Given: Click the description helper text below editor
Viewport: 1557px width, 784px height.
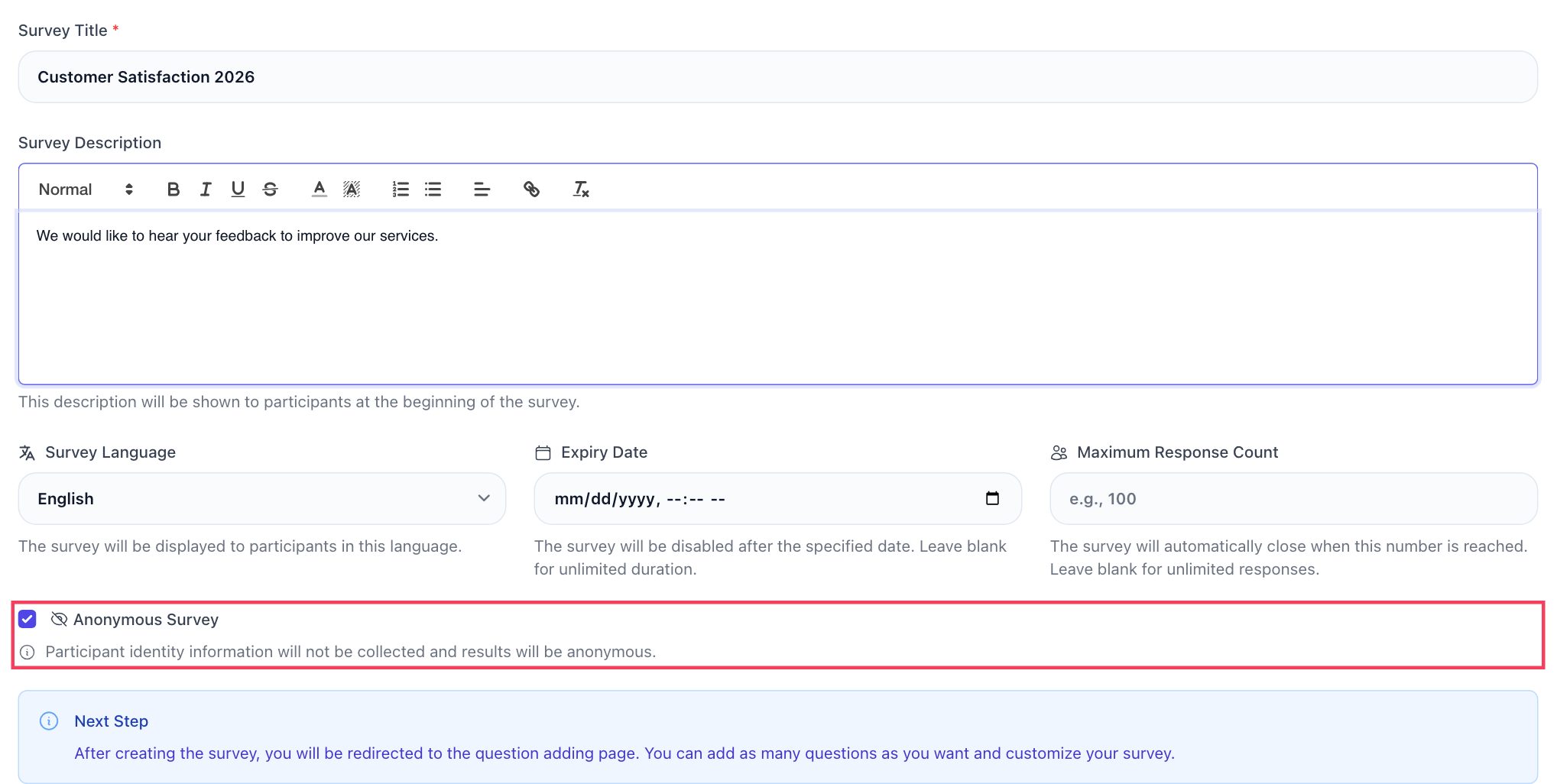Looking at the screenshot, I should 299,402.
